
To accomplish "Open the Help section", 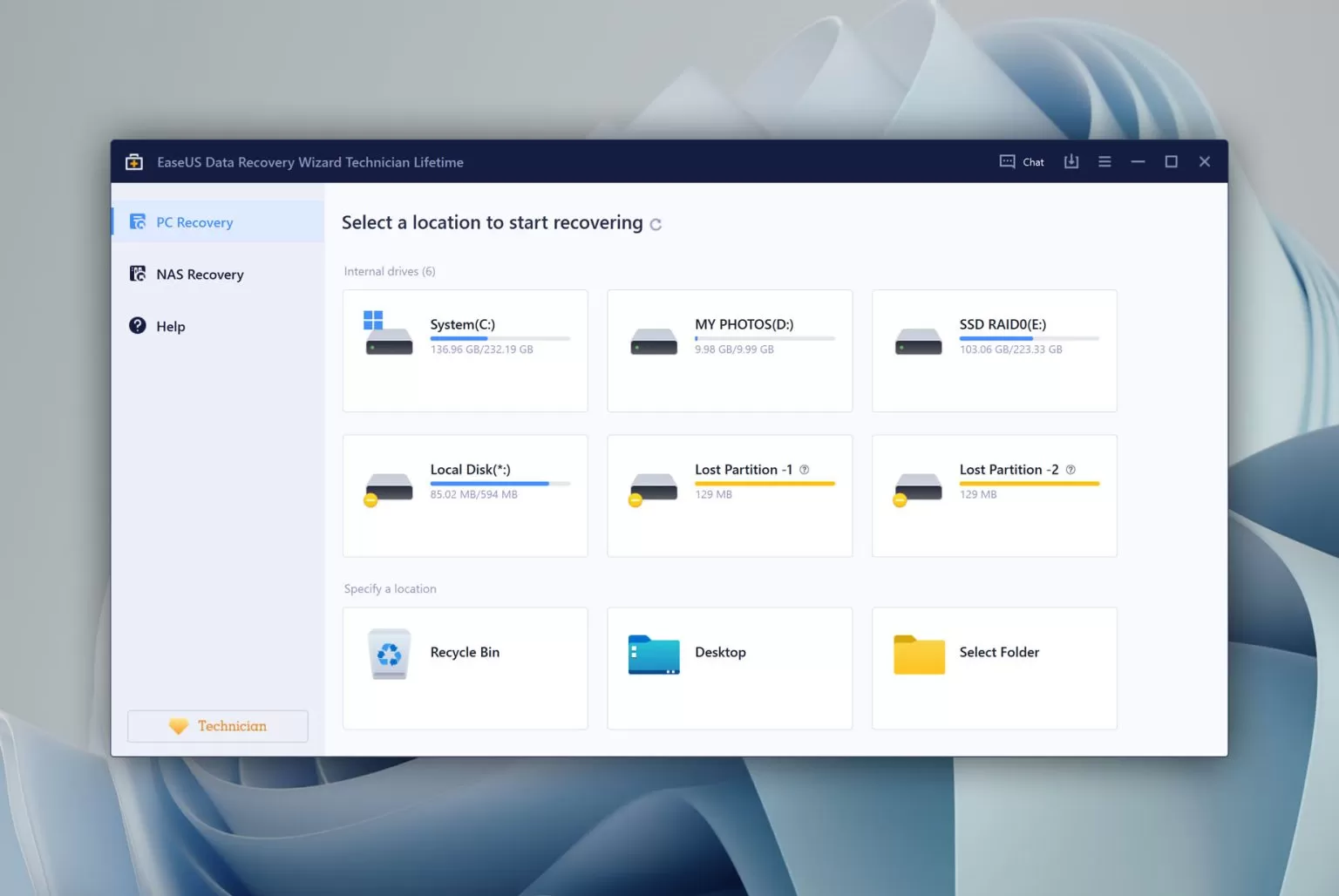I will [218, 326].
